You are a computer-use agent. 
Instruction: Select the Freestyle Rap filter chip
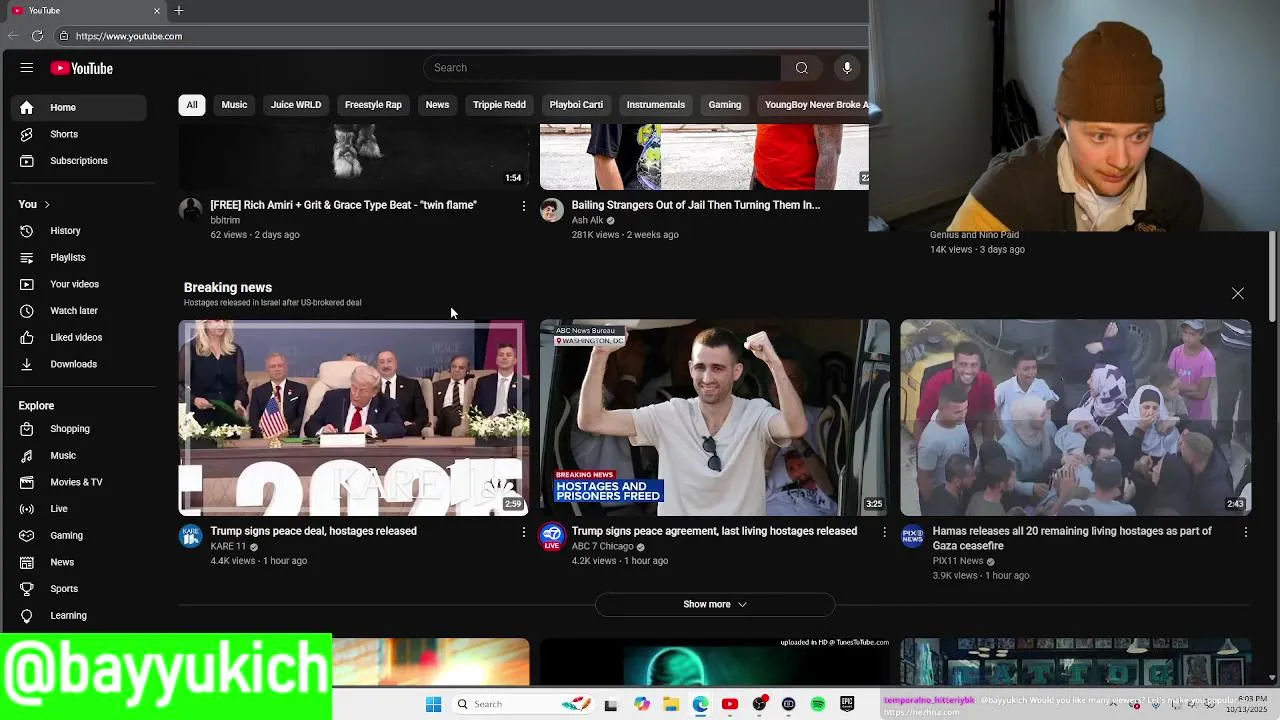373,105
